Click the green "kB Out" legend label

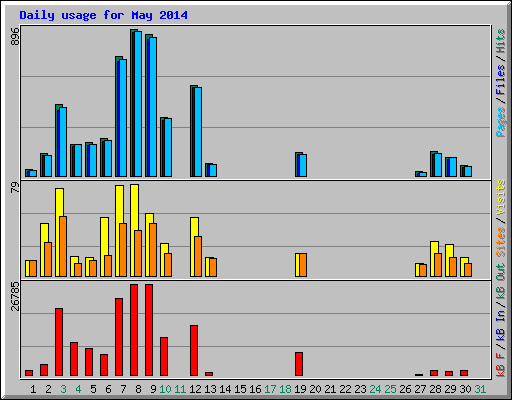point(500,281)
